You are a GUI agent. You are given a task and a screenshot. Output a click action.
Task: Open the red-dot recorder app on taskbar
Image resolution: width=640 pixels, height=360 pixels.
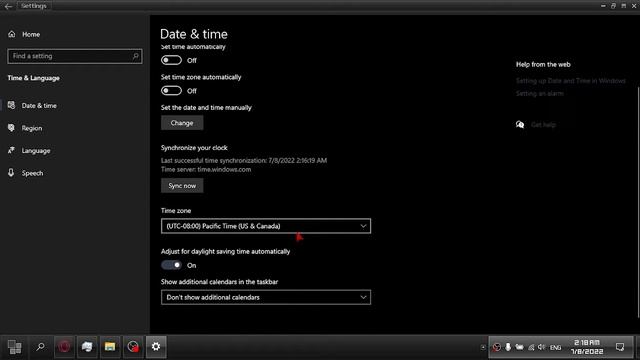pyautogui.click(x=133, y=347)
